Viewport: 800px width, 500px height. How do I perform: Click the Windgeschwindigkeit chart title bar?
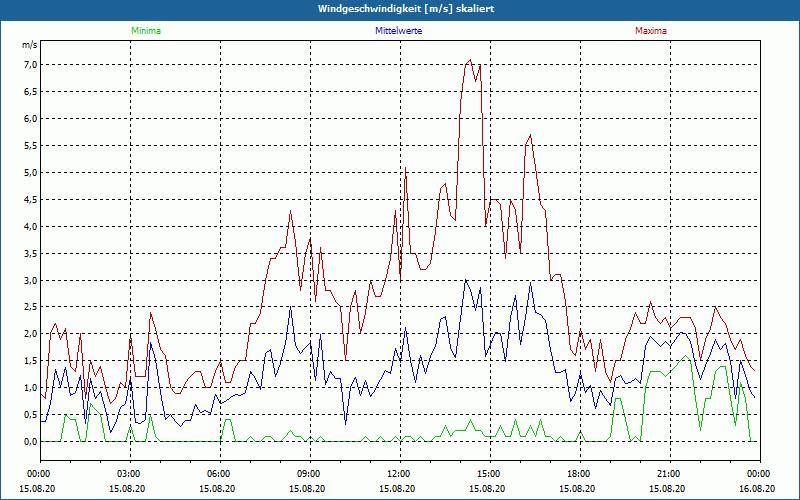pyautogui.click(x=400, y=9)
